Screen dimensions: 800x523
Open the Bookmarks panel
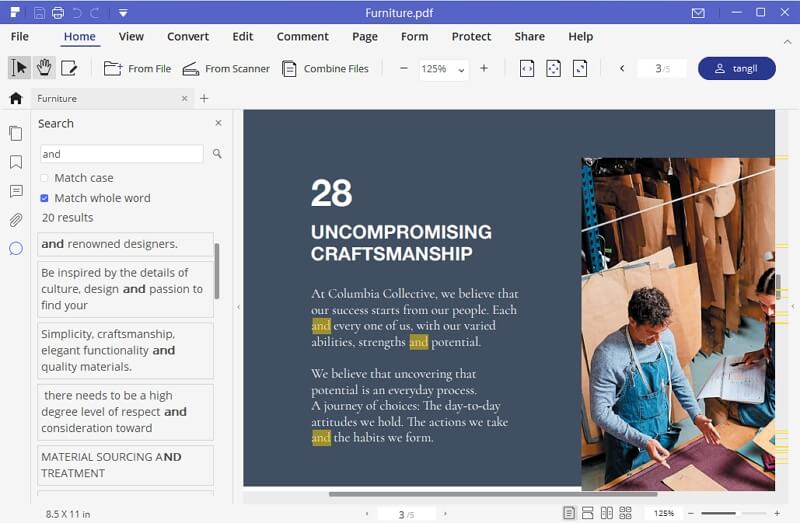coord(16,162)
